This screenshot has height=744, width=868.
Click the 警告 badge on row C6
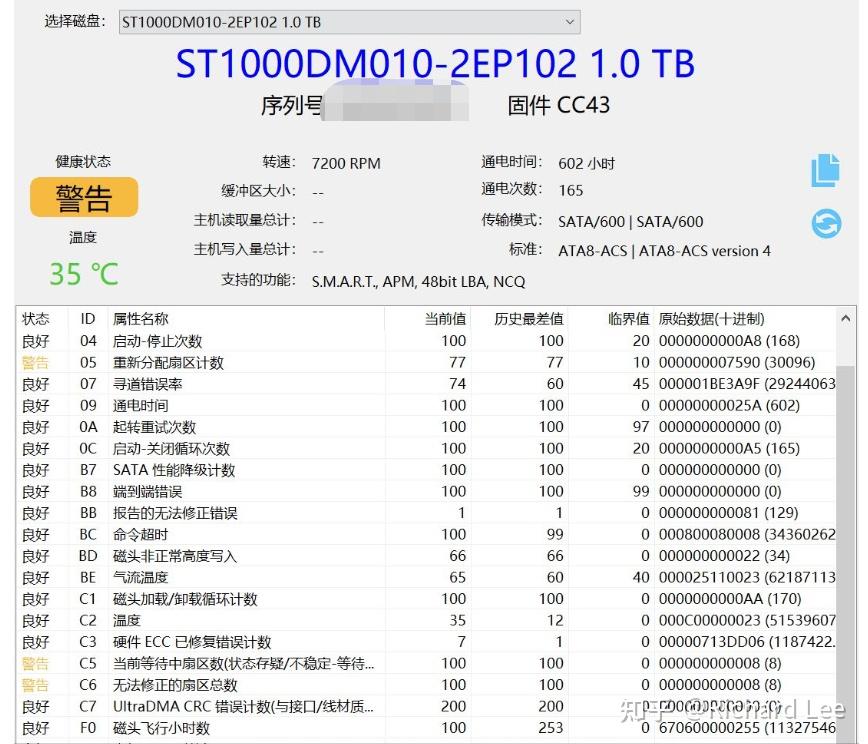click(x=36, y=685)
